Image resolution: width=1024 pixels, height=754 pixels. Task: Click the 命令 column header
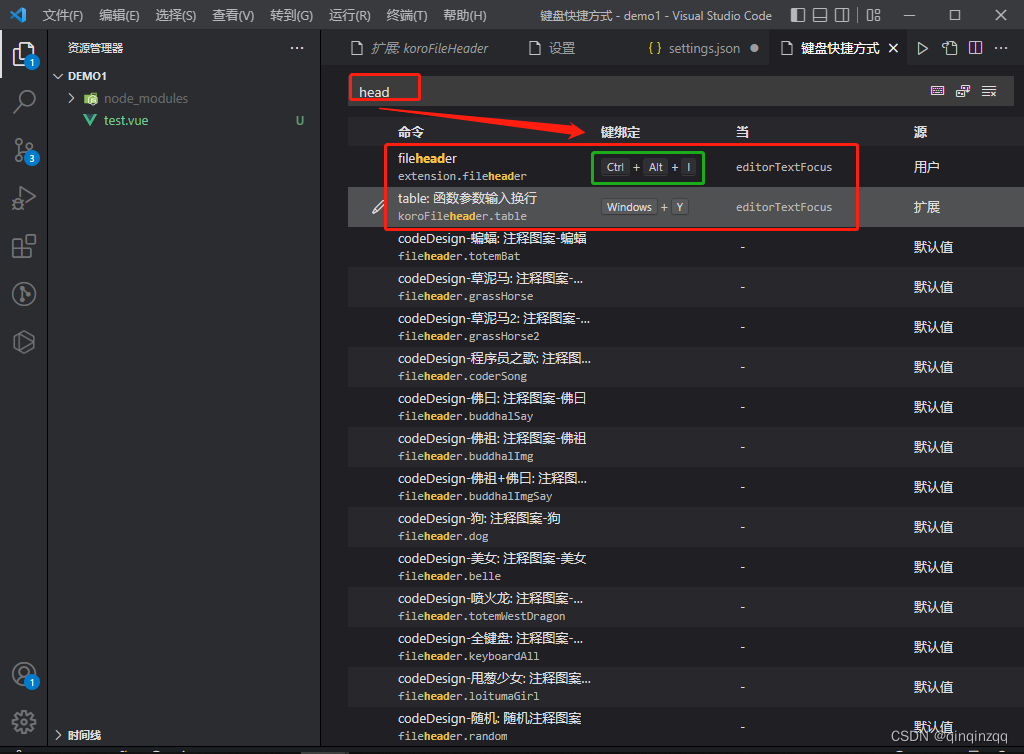(411, 132)
